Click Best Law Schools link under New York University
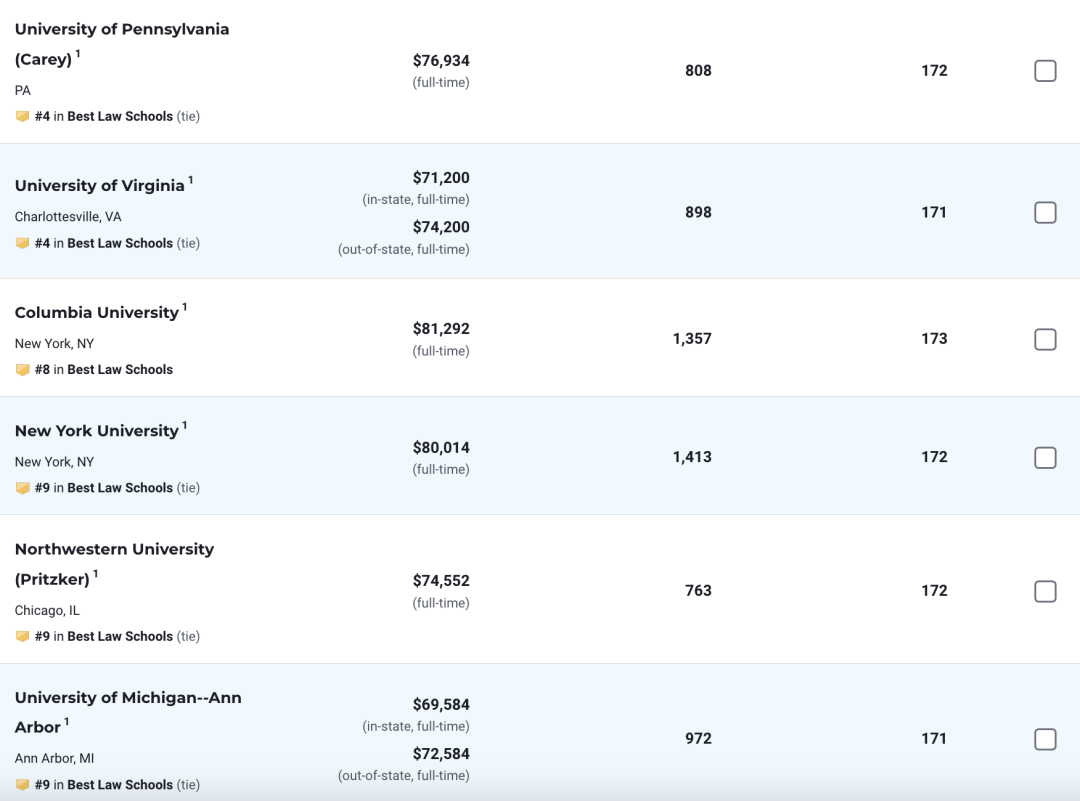The image size is (1080, 801). pos(120,488)
